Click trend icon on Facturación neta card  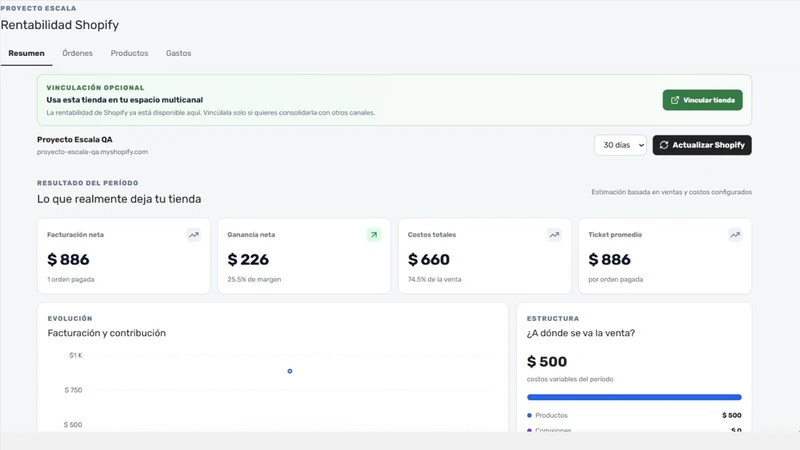(x=194, y=235)
